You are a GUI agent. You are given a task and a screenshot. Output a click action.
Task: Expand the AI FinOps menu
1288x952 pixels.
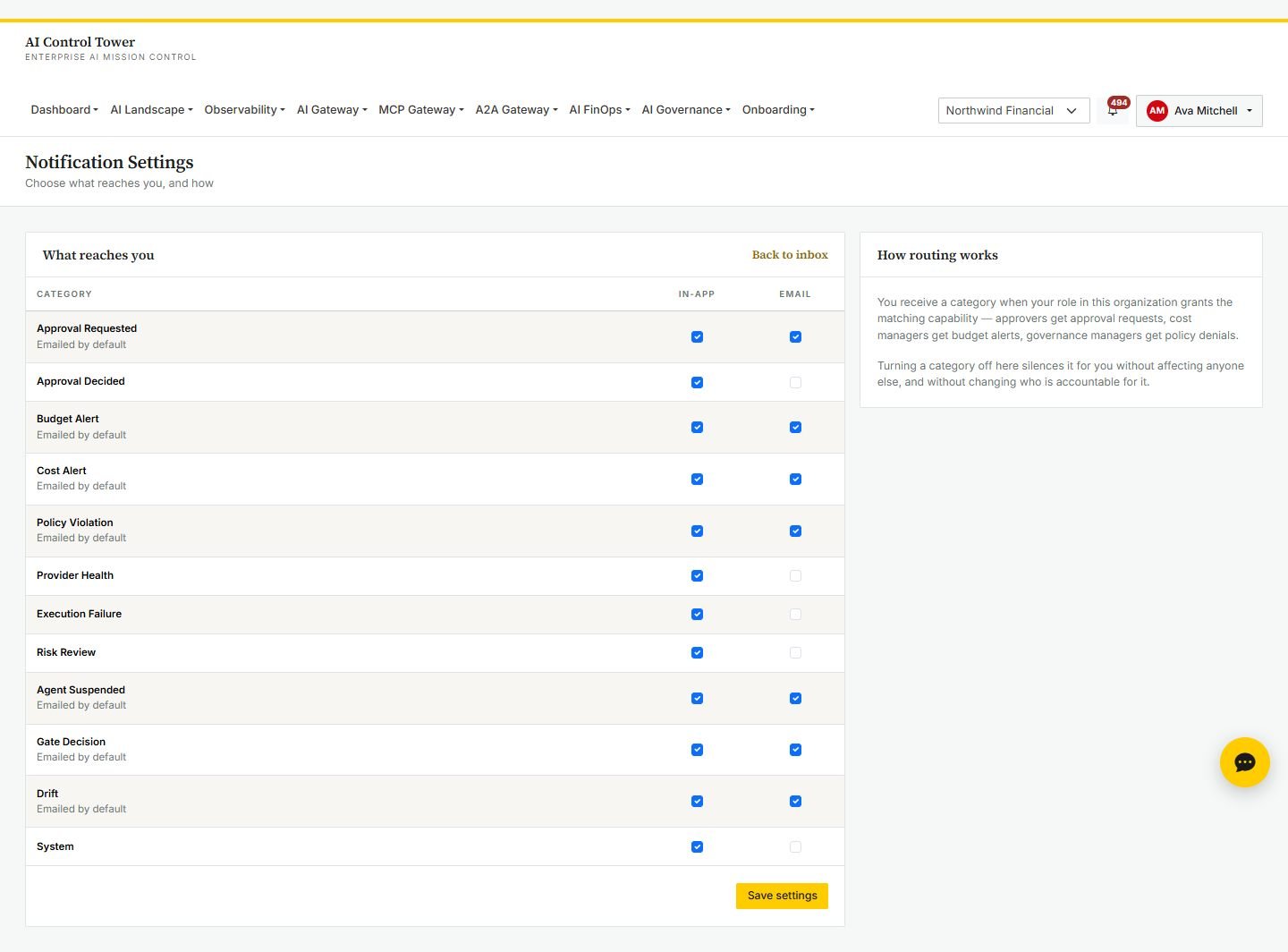pos(599,110)
